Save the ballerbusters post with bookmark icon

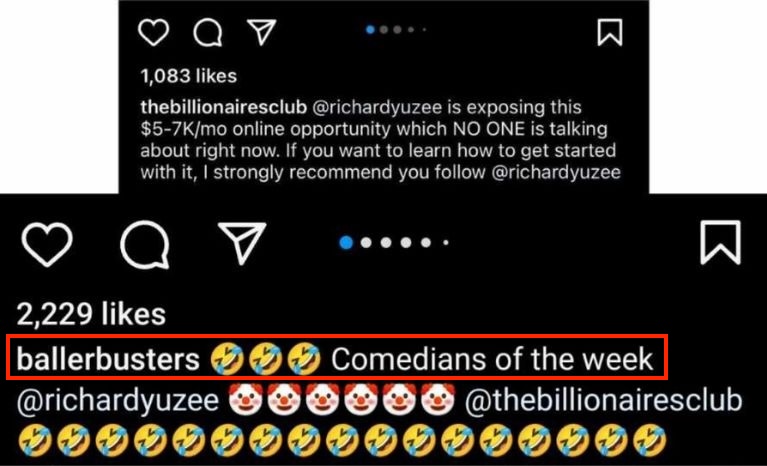point(721,242)
